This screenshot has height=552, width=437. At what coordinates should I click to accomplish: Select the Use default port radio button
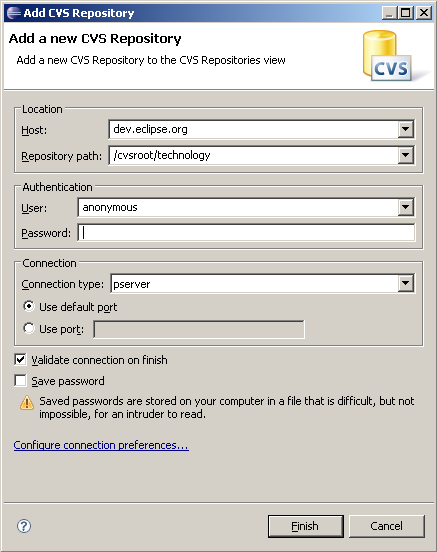coord(29,306)
